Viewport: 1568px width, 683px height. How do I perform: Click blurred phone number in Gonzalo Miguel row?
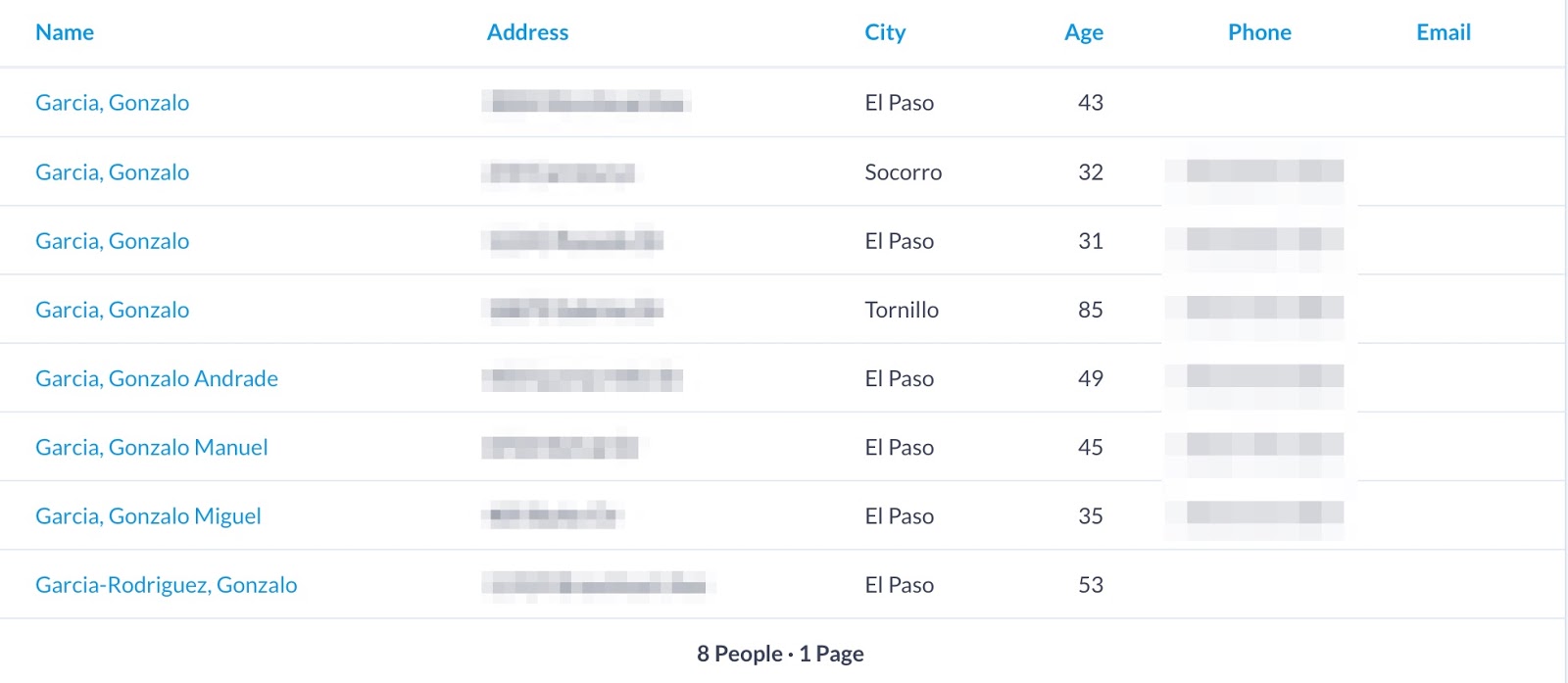[x=1263, y=513]
